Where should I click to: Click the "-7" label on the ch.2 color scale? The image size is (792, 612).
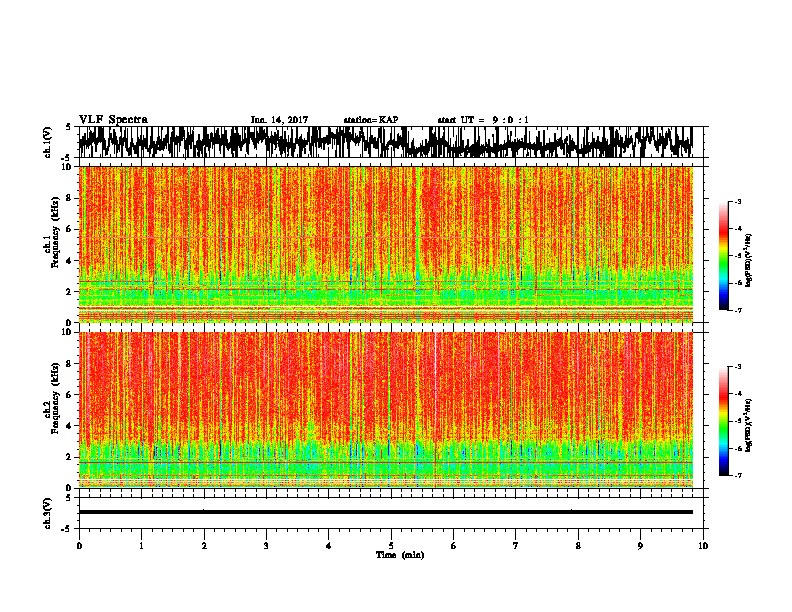click(x=737, y=475)
